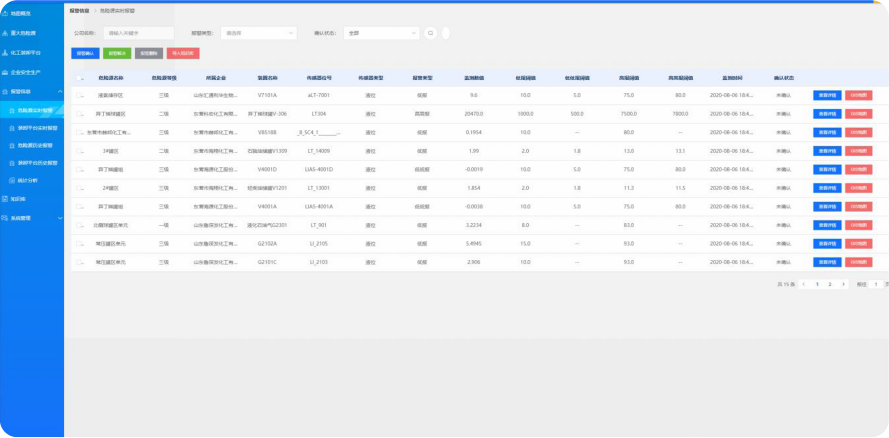Click the 统计分析 chart icon in sidebar
The height and width of the screenshot is (438, 889).
(12, 180)
